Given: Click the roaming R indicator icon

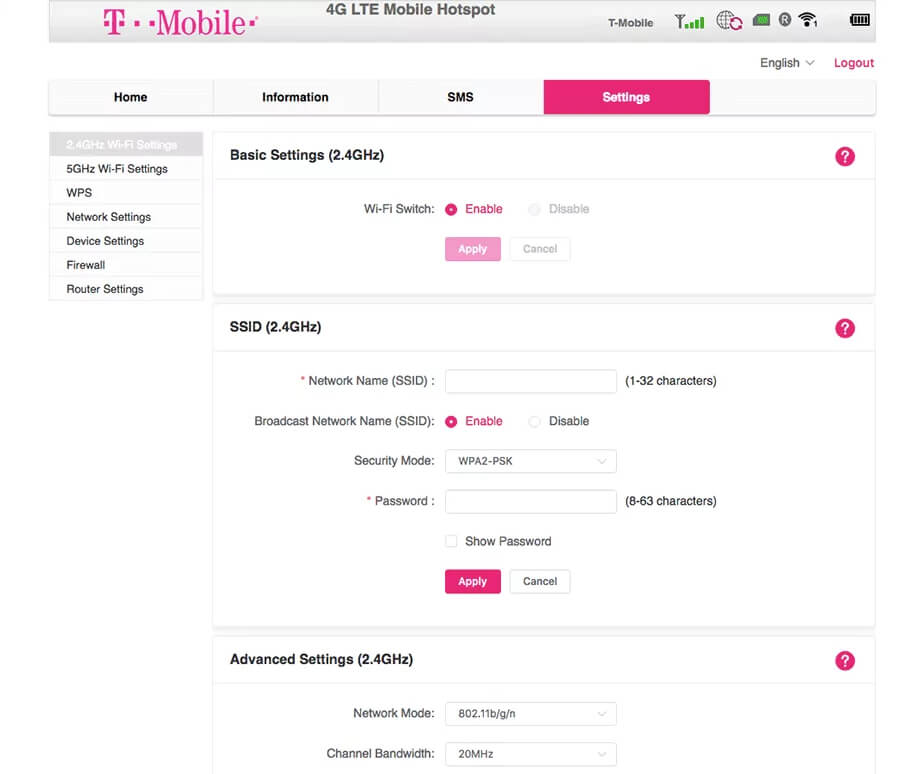Looking at the screenshot, I should pos(785,20).
